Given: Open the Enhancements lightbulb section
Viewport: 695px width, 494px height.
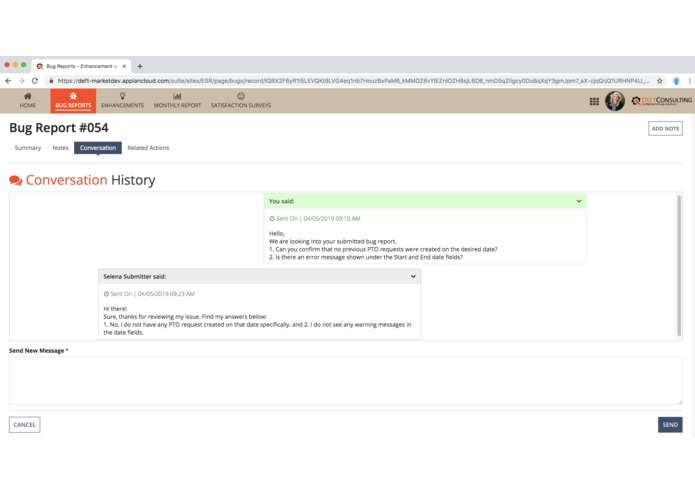Looking at the screenshot, I should [x=122, y=101].
